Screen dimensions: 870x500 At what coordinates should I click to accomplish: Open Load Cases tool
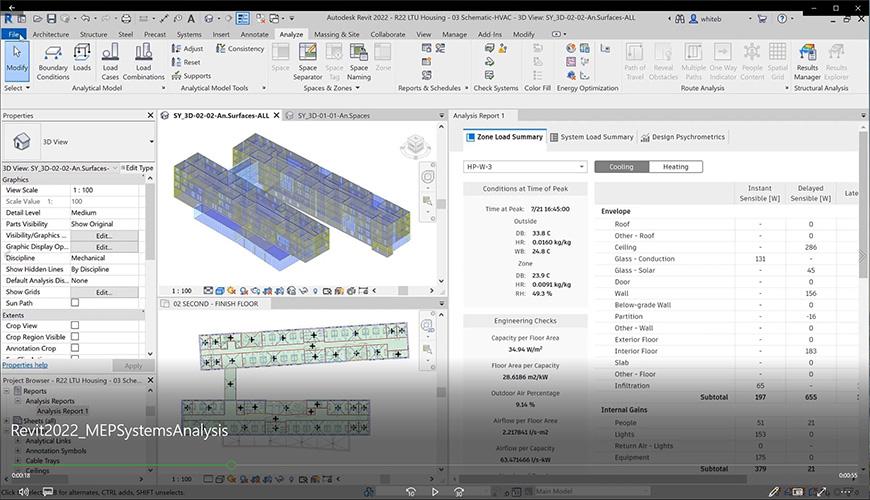point(110,62)
